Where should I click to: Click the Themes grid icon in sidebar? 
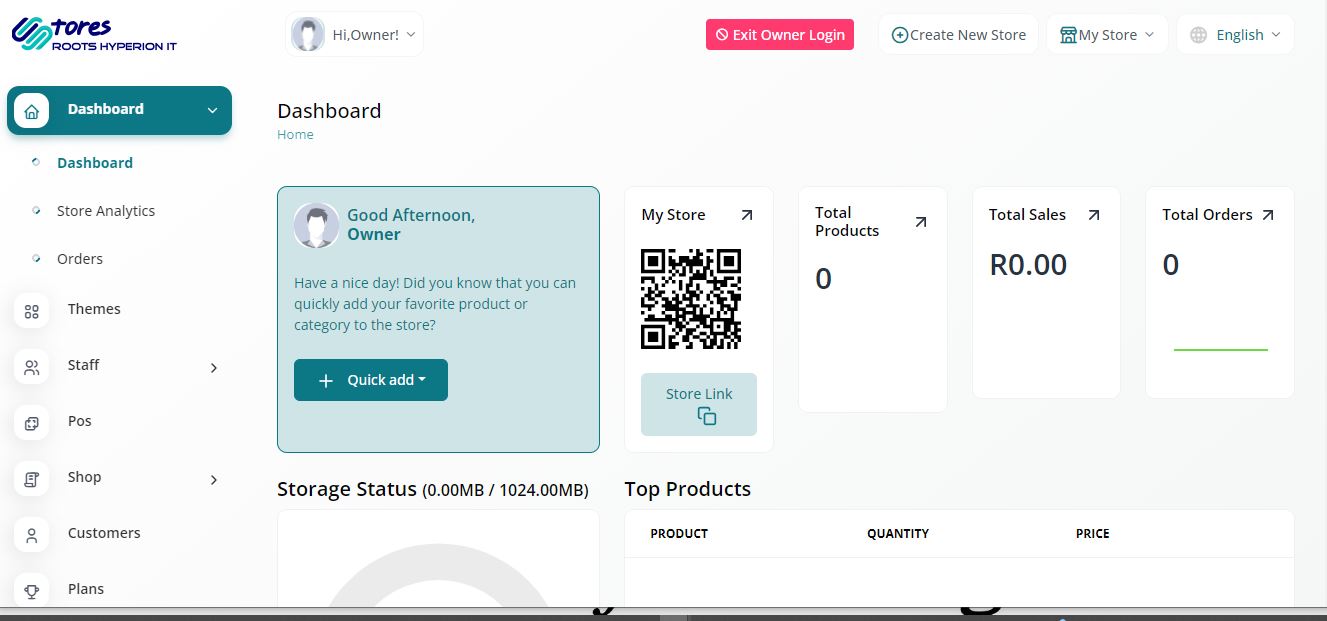[x=31, y=311]
